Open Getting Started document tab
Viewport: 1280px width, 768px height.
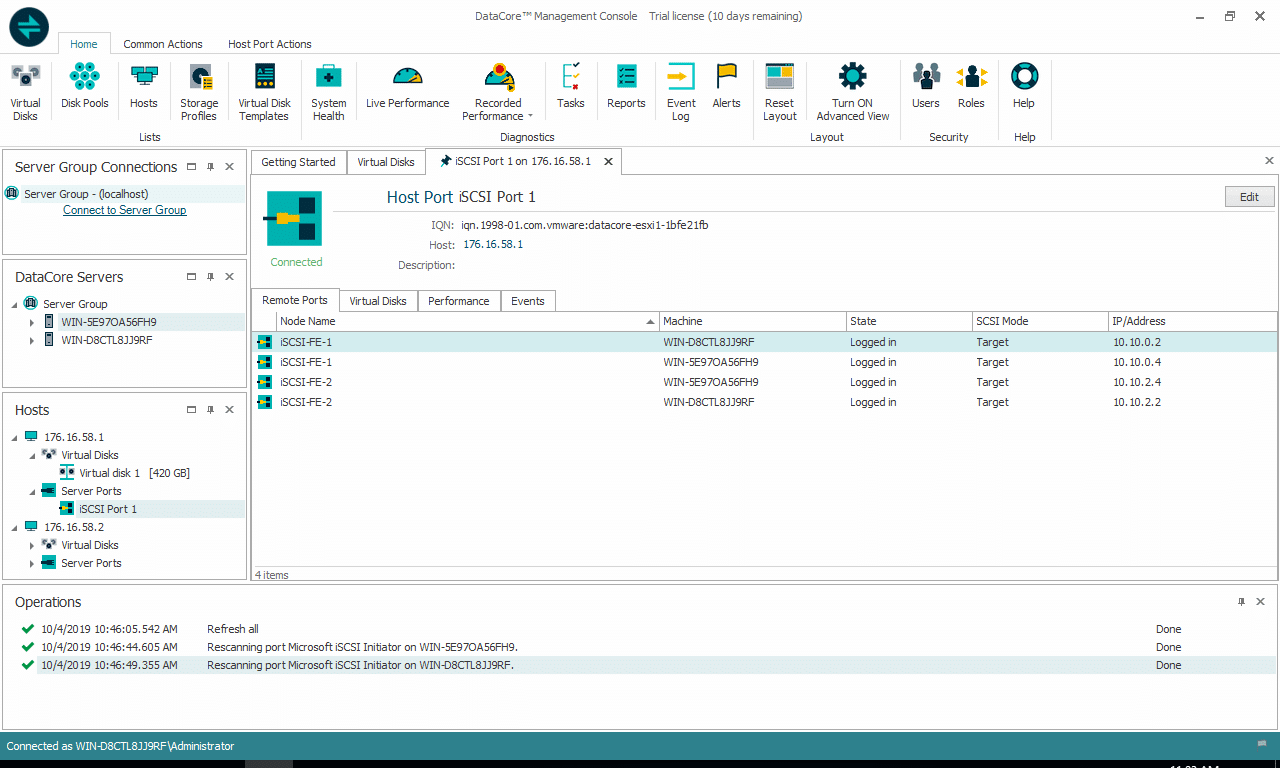298,162
